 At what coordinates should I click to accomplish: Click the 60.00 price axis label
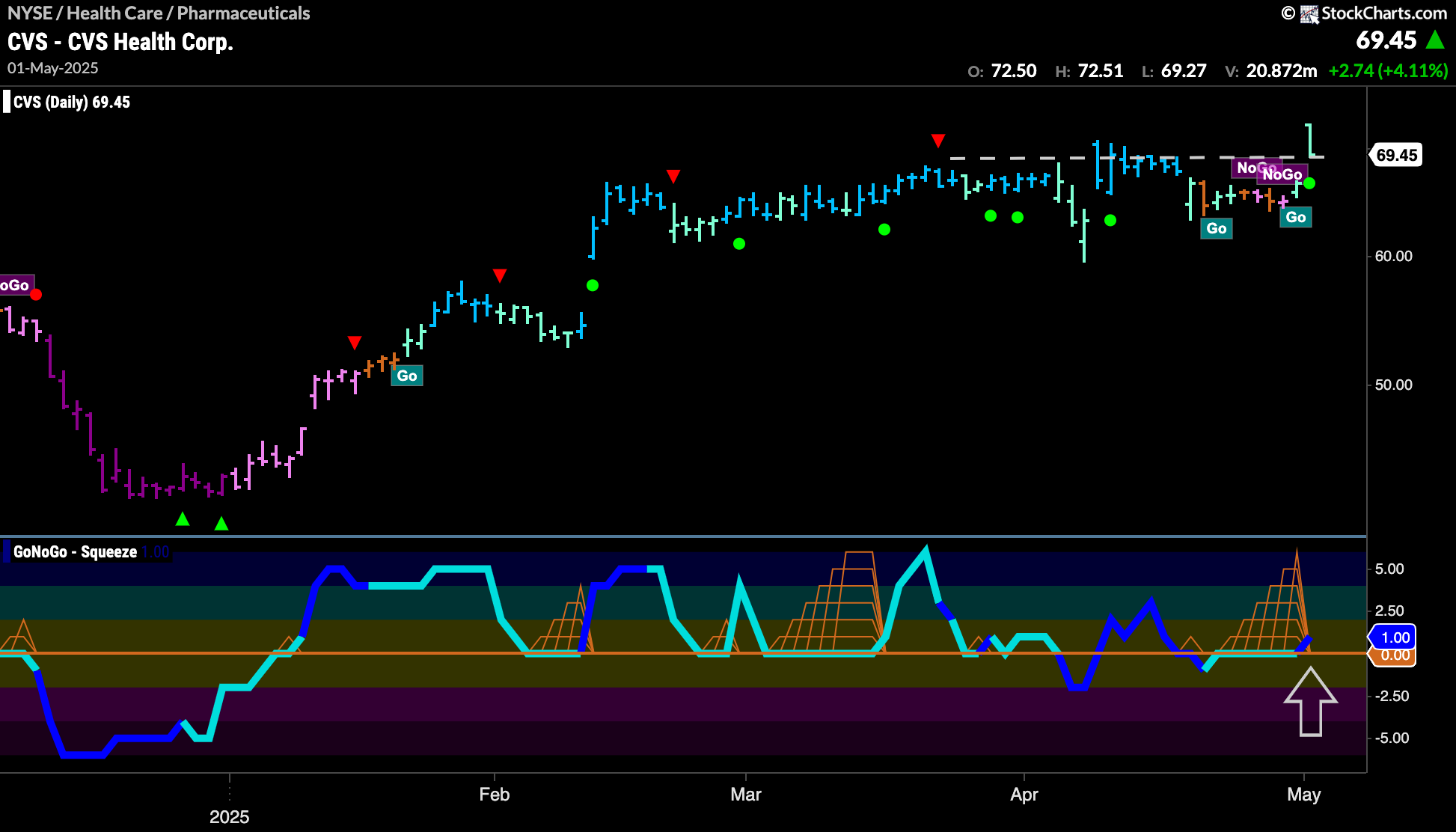point(1394,256)
